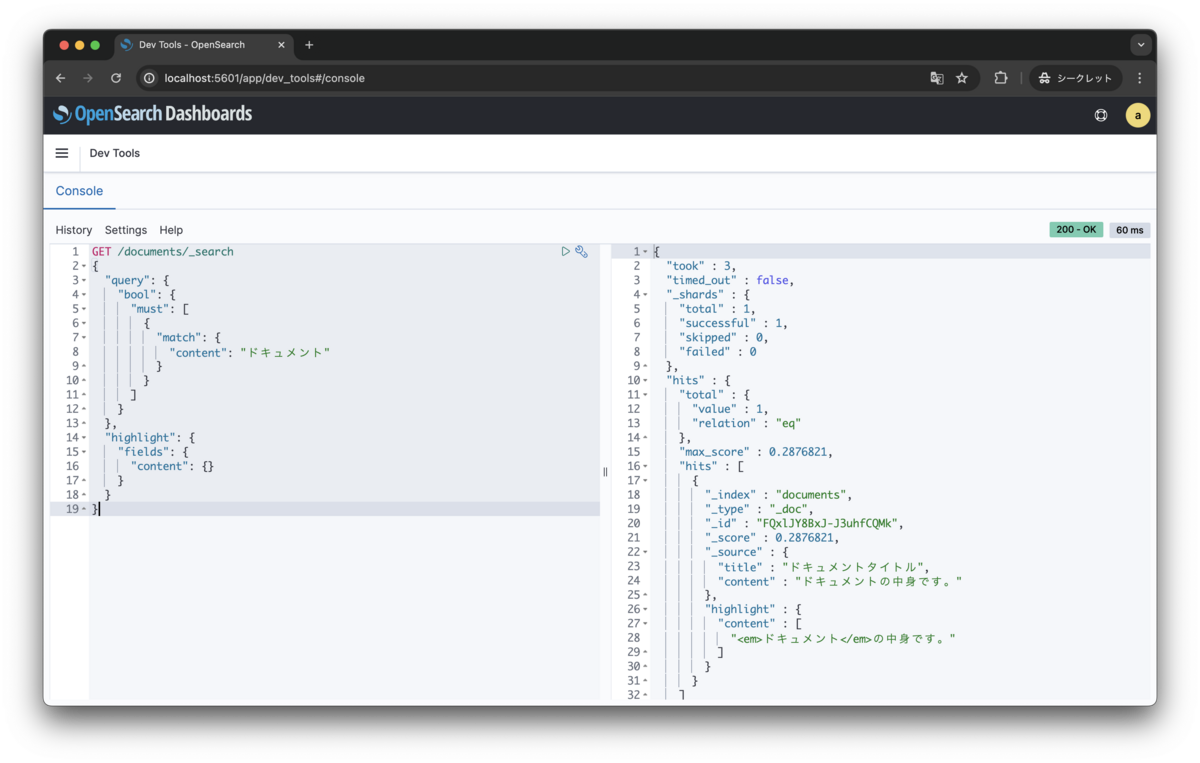Viewport: 1200px width, 763px height.
Task: Select the Console tab
Action: coord(79,191)
